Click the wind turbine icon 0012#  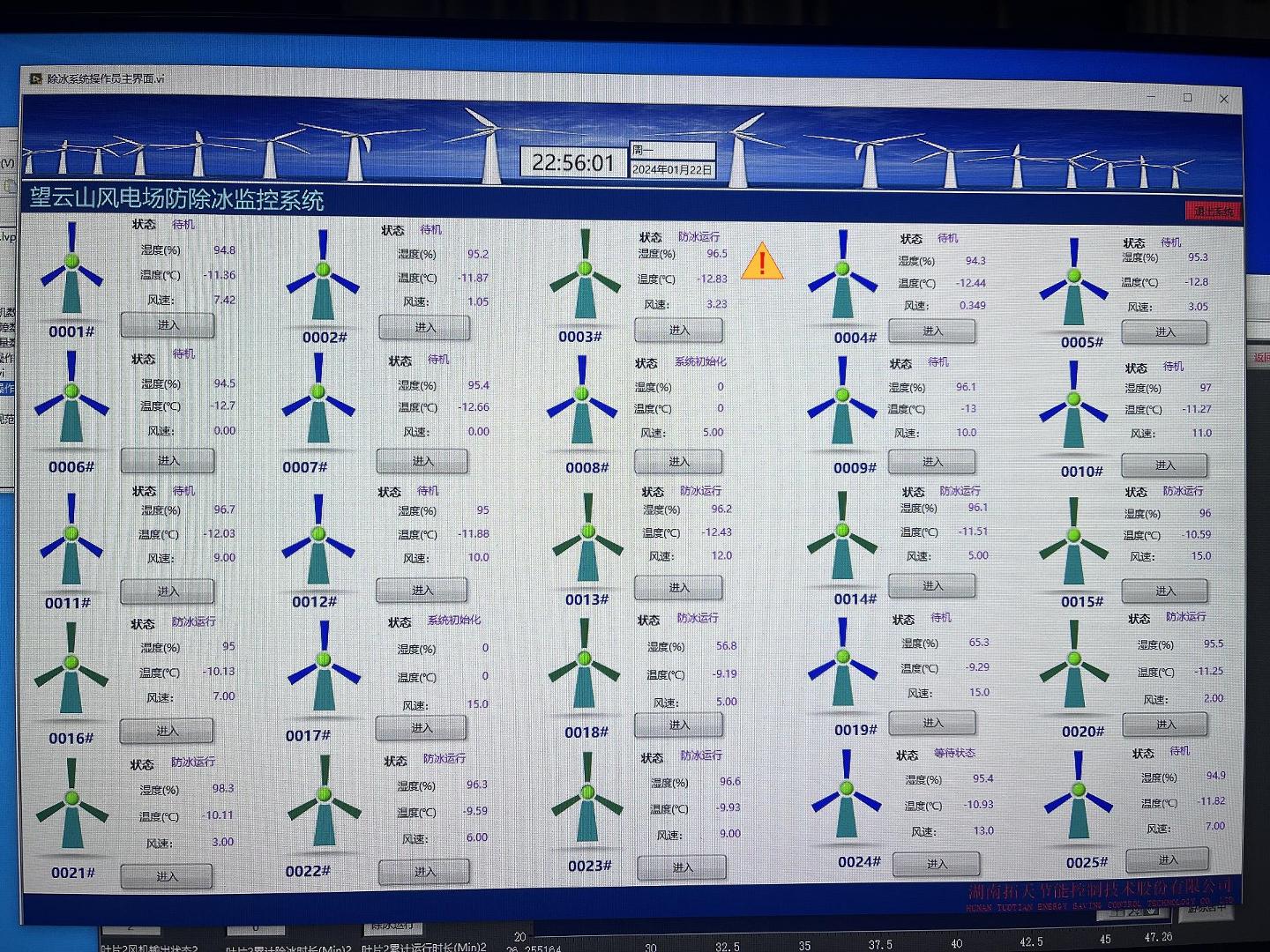pyautogui.click(x=318, y=540)
